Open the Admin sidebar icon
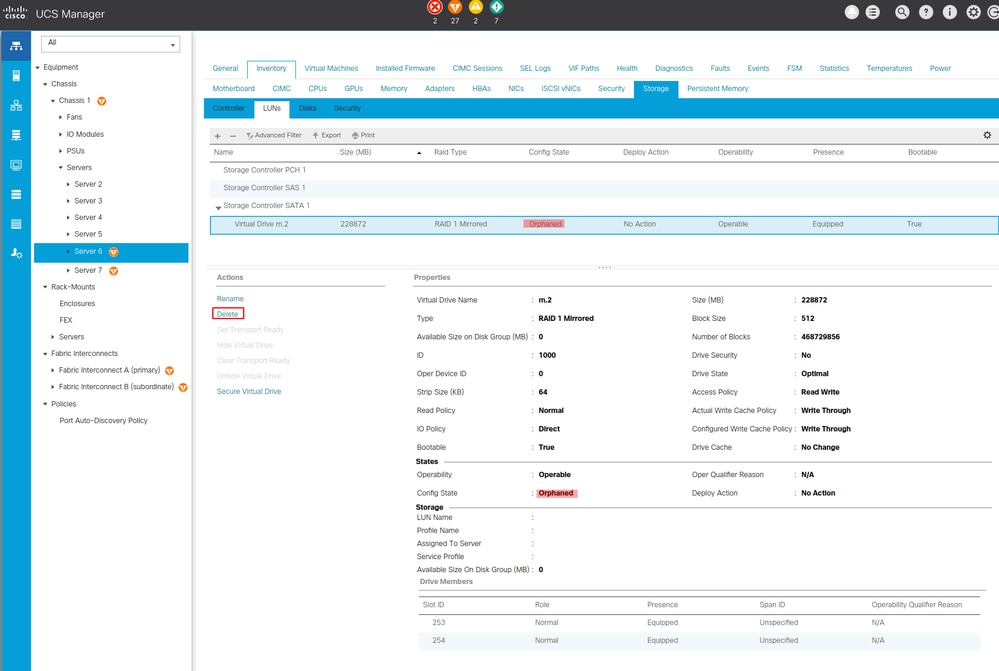 (x=16, y=254)
